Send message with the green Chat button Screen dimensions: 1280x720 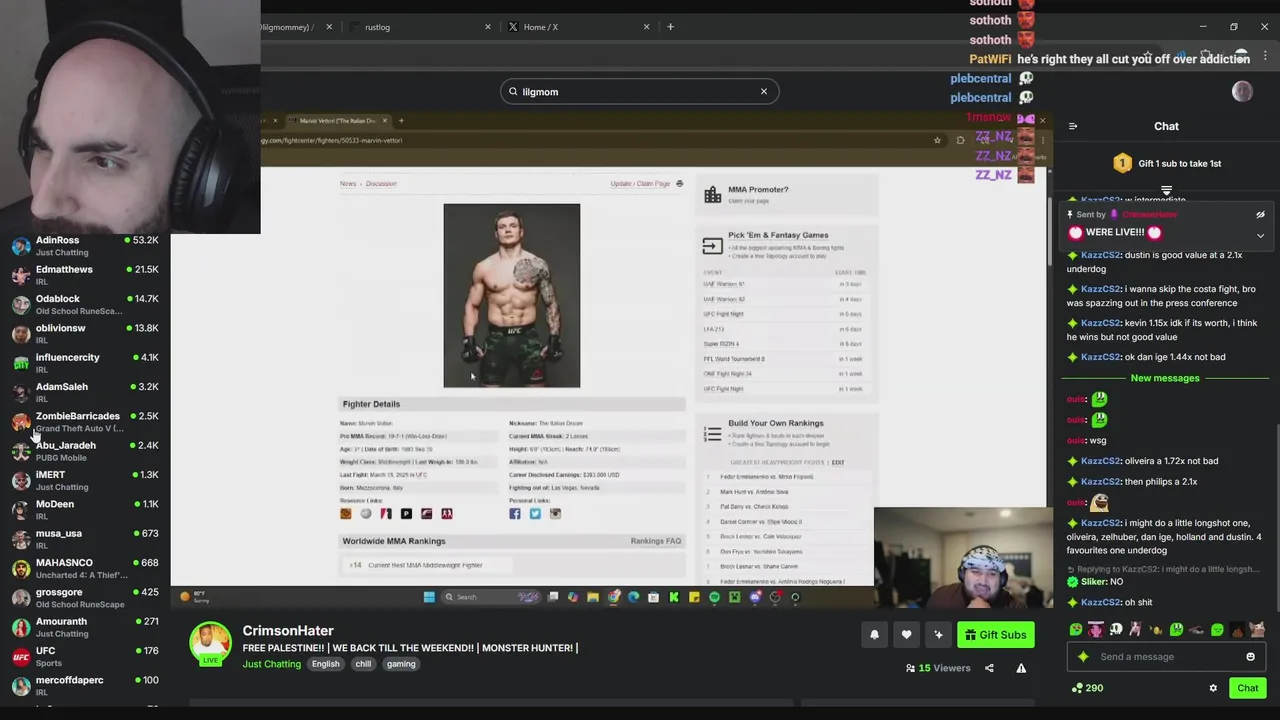1247,688
